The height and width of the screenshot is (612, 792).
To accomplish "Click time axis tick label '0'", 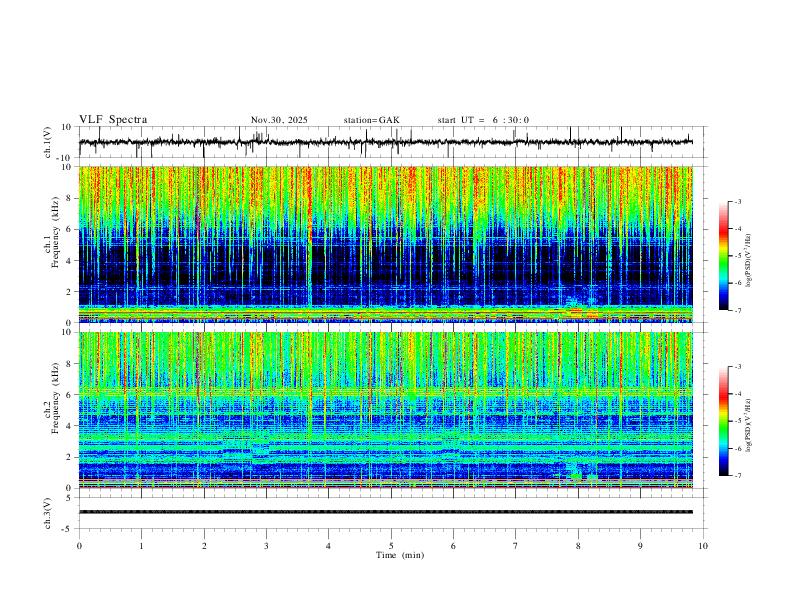I will click(x=79, y=546).
